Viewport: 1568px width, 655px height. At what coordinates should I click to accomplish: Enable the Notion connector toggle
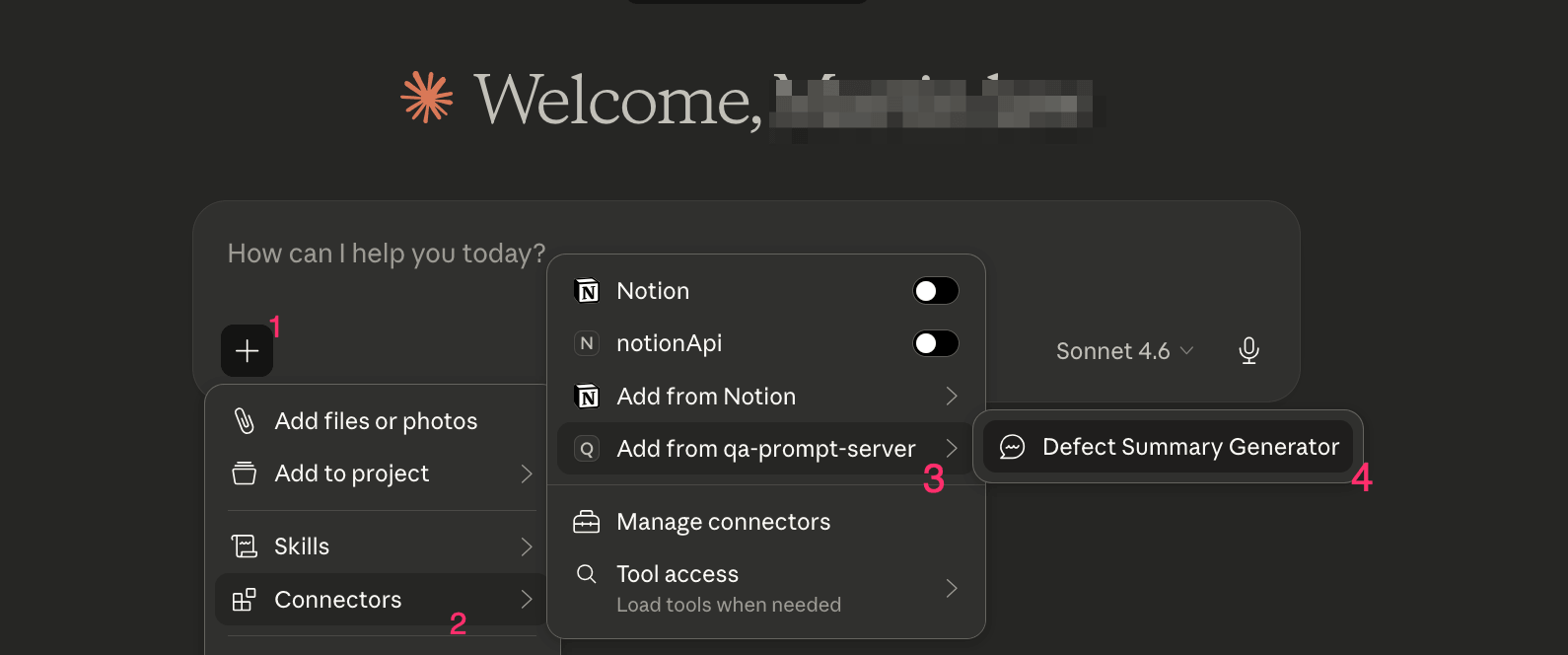pos(936,291)
